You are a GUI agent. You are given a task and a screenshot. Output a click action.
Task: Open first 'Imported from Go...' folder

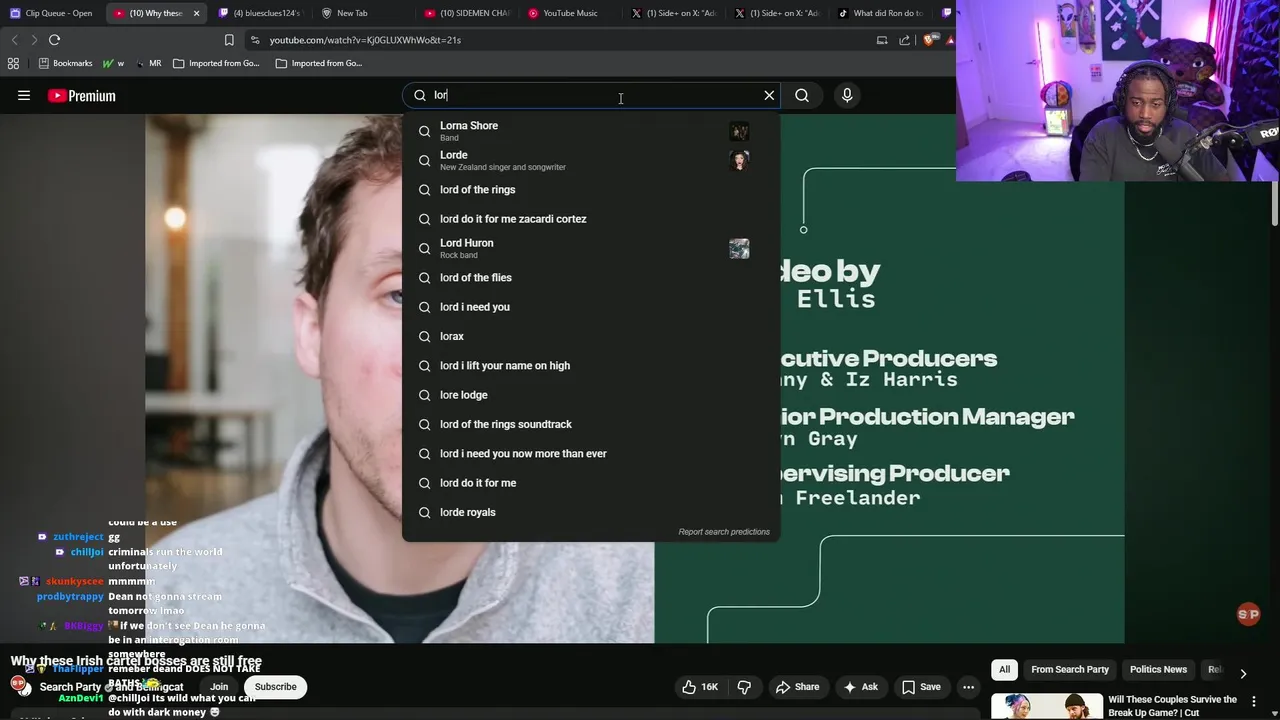coord(216,63)
